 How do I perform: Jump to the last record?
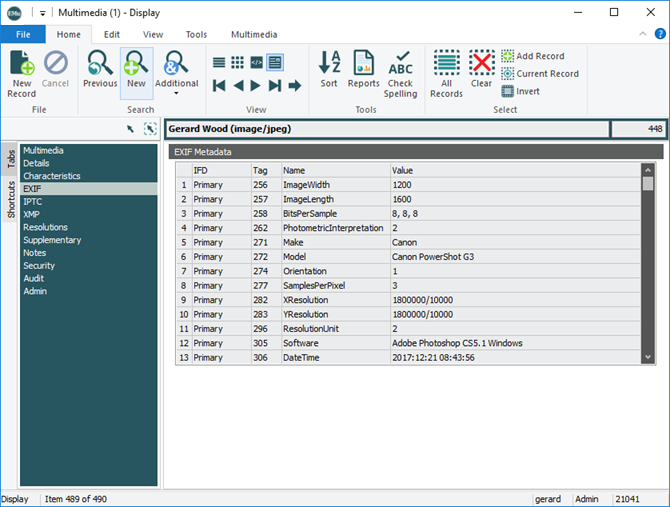tap(276, 86)
